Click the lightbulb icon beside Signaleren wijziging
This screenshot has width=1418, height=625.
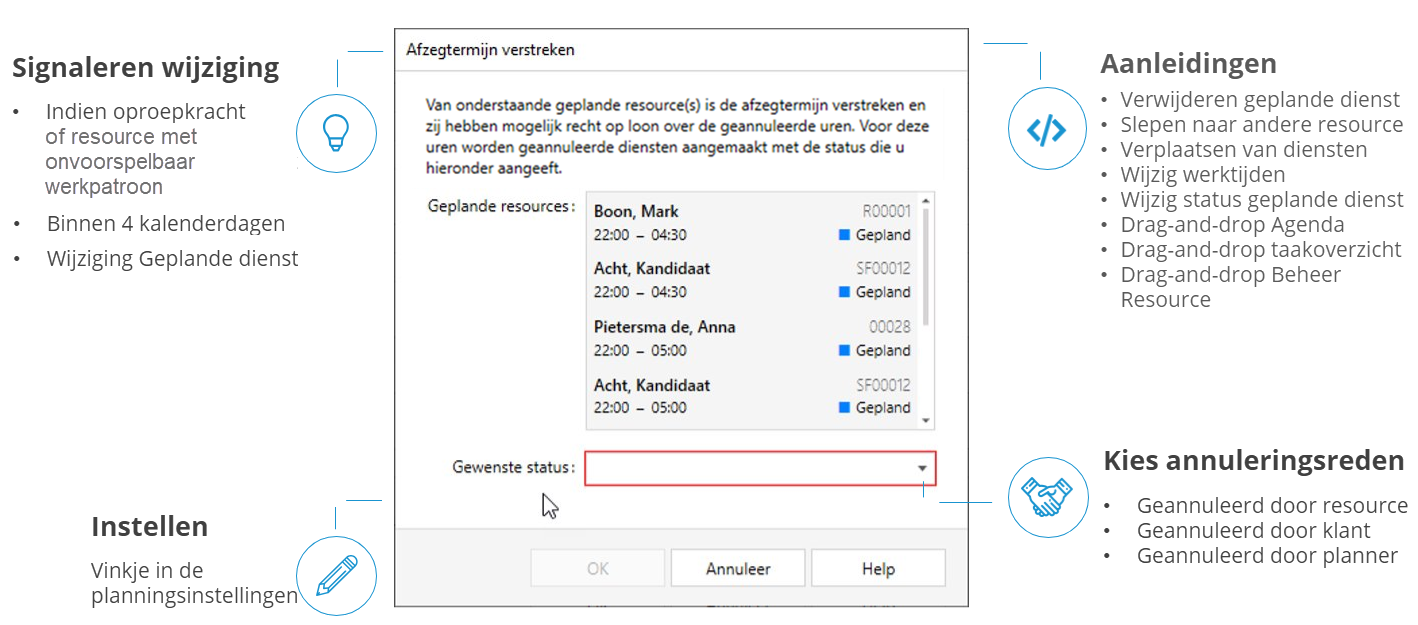coord(336,133)
